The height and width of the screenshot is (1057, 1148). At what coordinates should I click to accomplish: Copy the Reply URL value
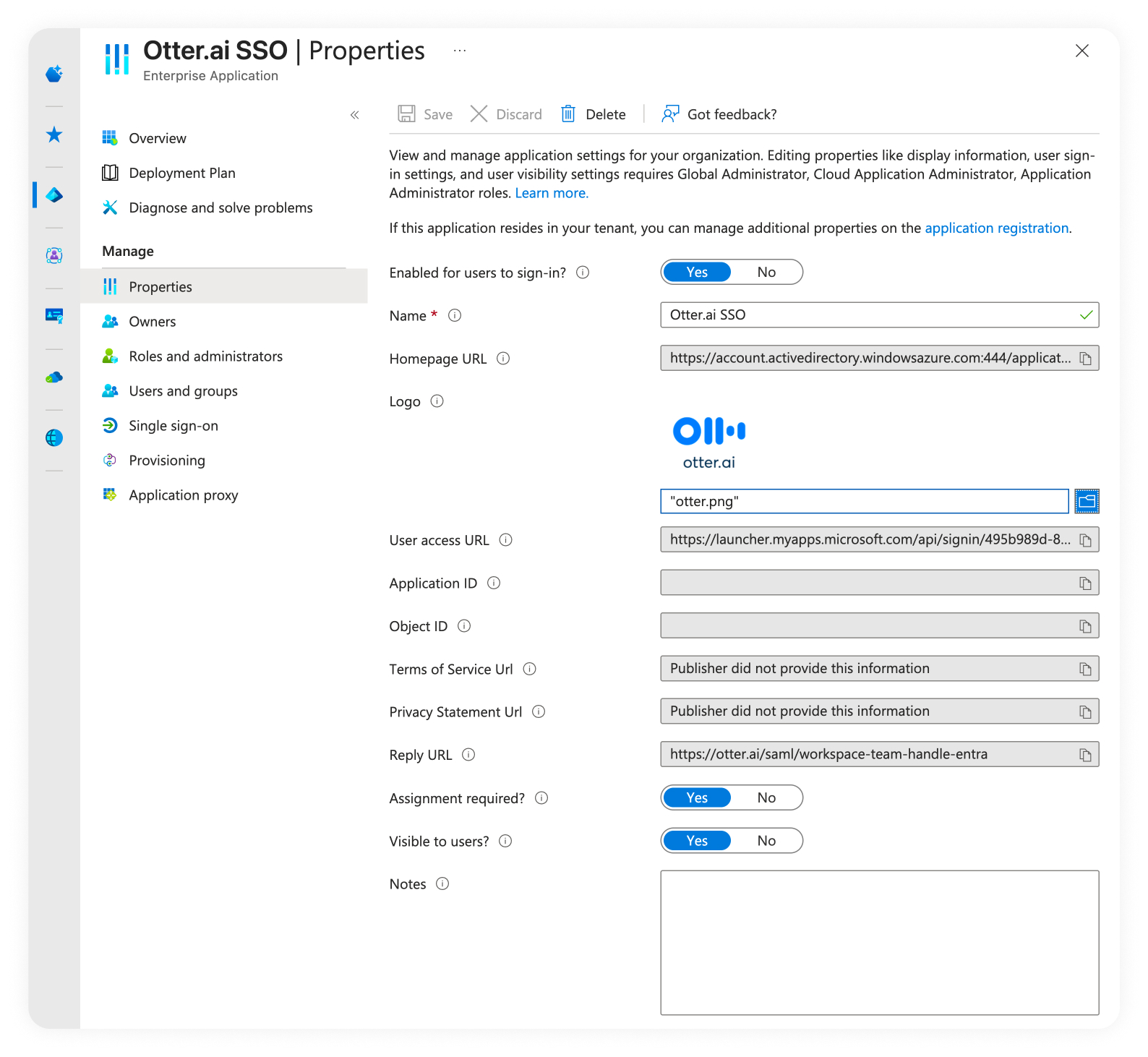point(1085,755)
